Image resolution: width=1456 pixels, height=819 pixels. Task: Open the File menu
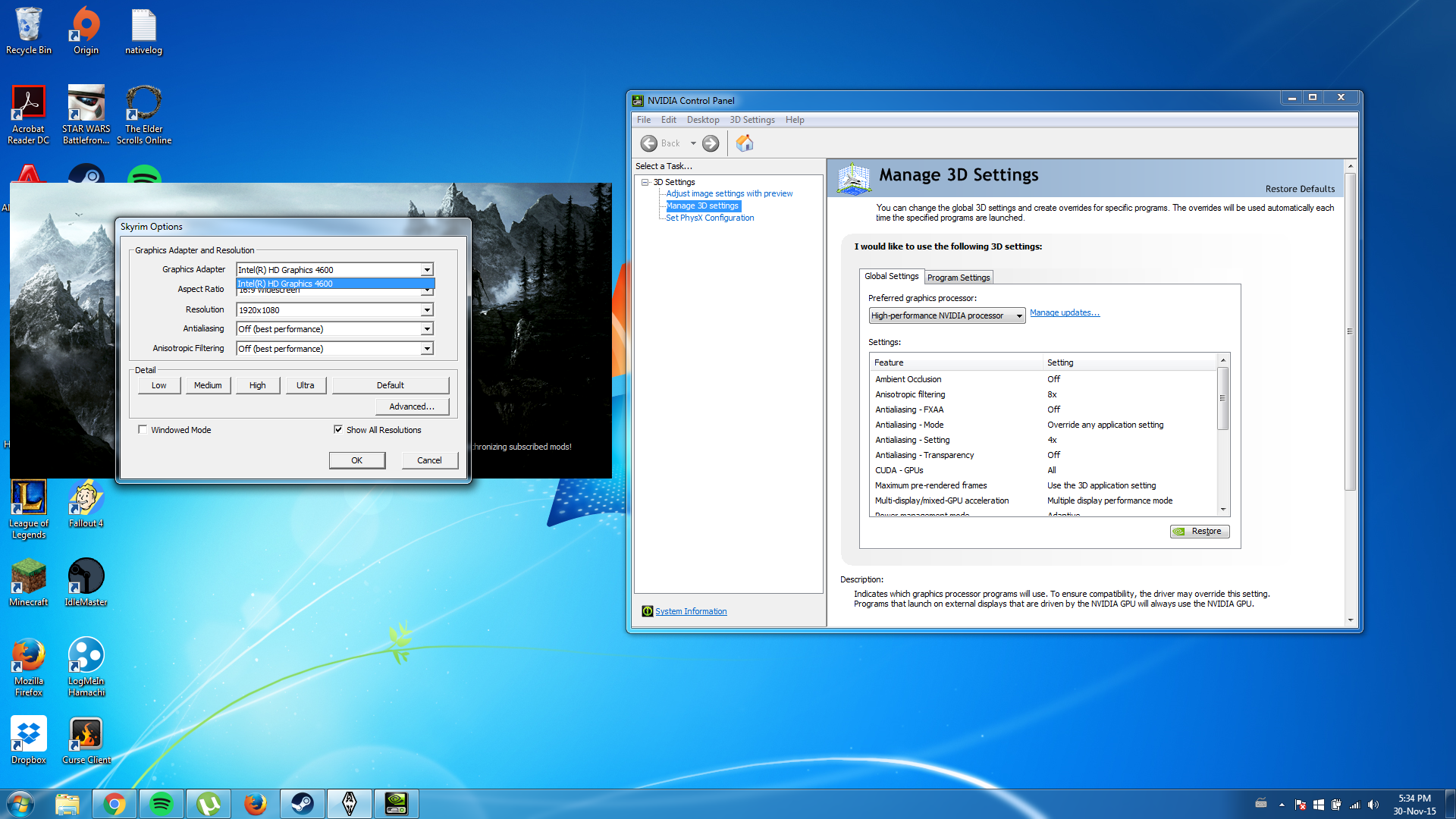[x=644, y=120]
